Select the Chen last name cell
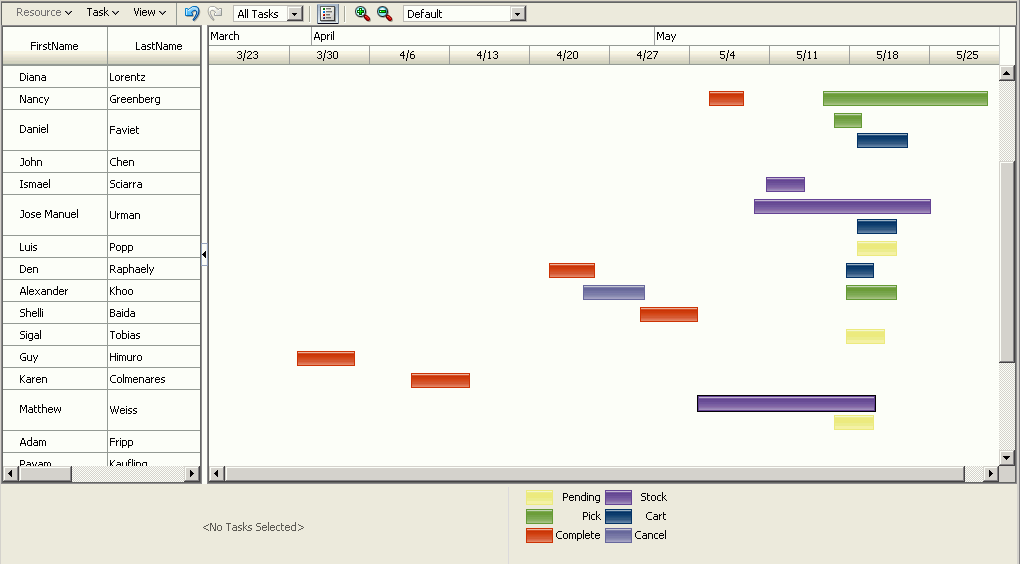Image resolution: width=1020 pixels, height=564 pixels. coord(154,162)
